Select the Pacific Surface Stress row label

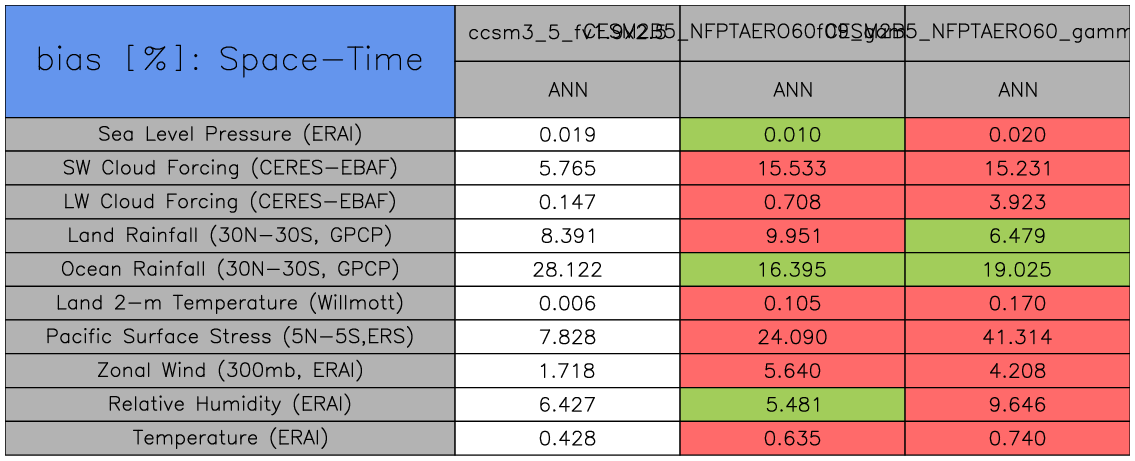click(x=230, y=337)
